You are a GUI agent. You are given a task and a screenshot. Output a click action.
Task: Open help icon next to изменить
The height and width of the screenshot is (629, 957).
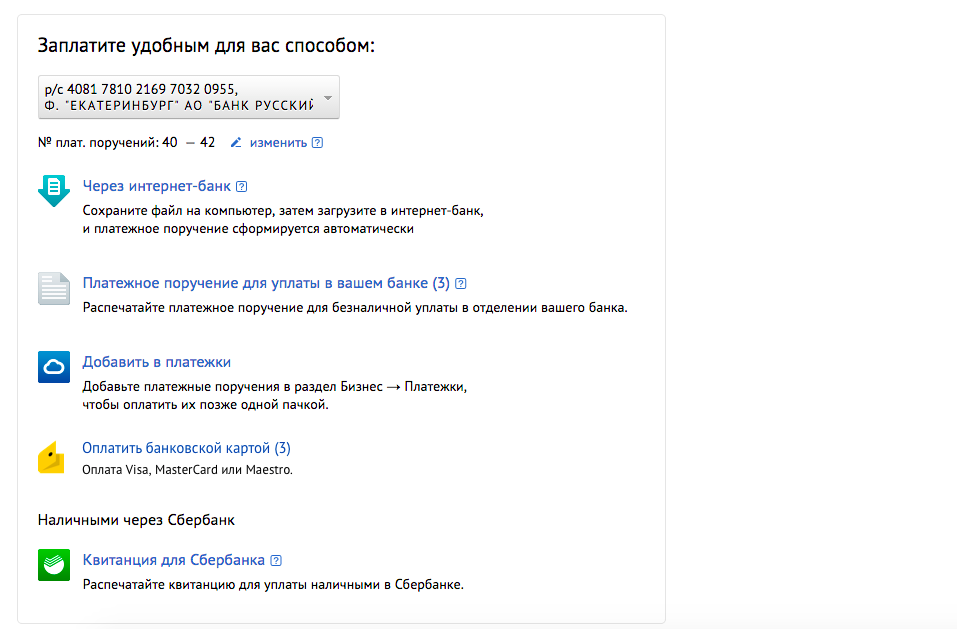click(318, 143)
